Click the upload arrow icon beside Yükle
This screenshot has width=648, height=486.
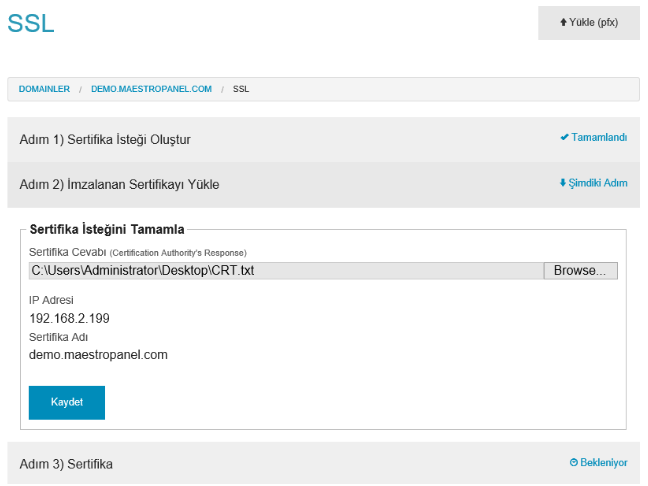[x=563, y=22]
